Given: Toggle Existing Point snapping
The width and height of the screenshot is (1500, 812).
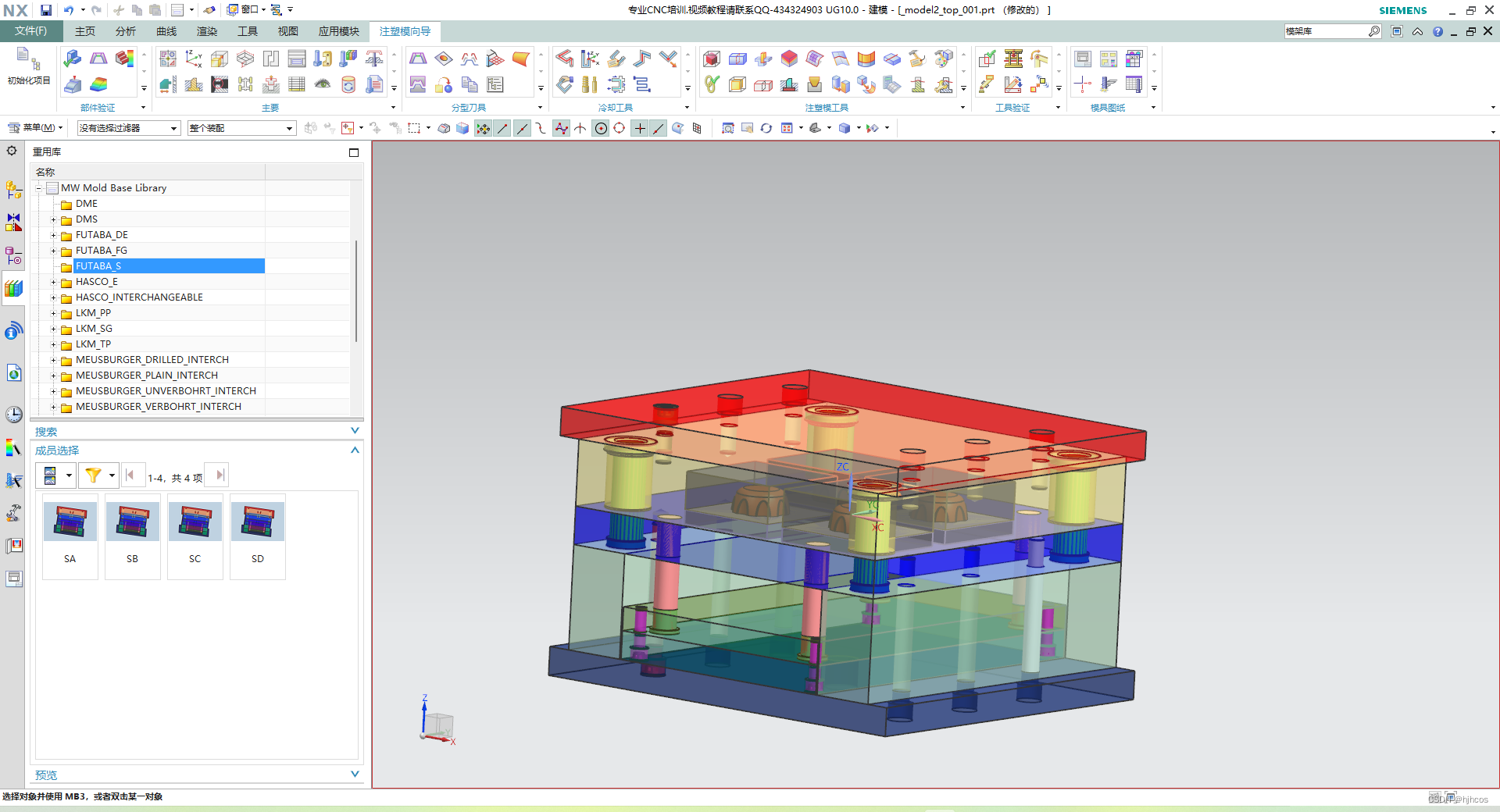Looking at the screenshot, I should tap(640, 128).
